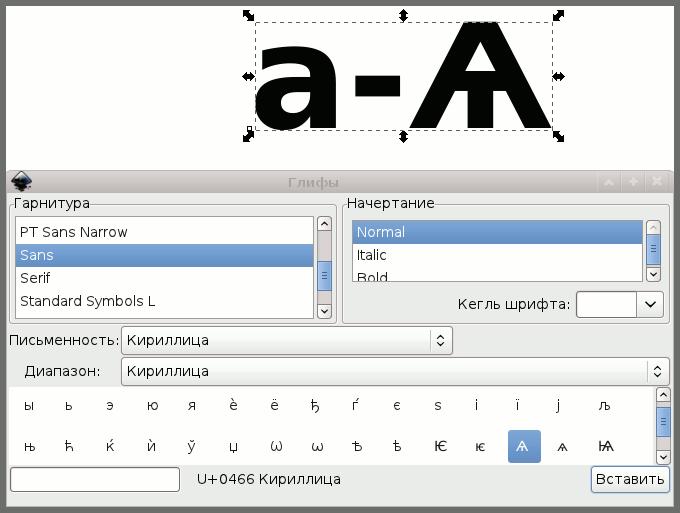
Task: Click the font family scrollbar thumb
Action: point(324,276)
